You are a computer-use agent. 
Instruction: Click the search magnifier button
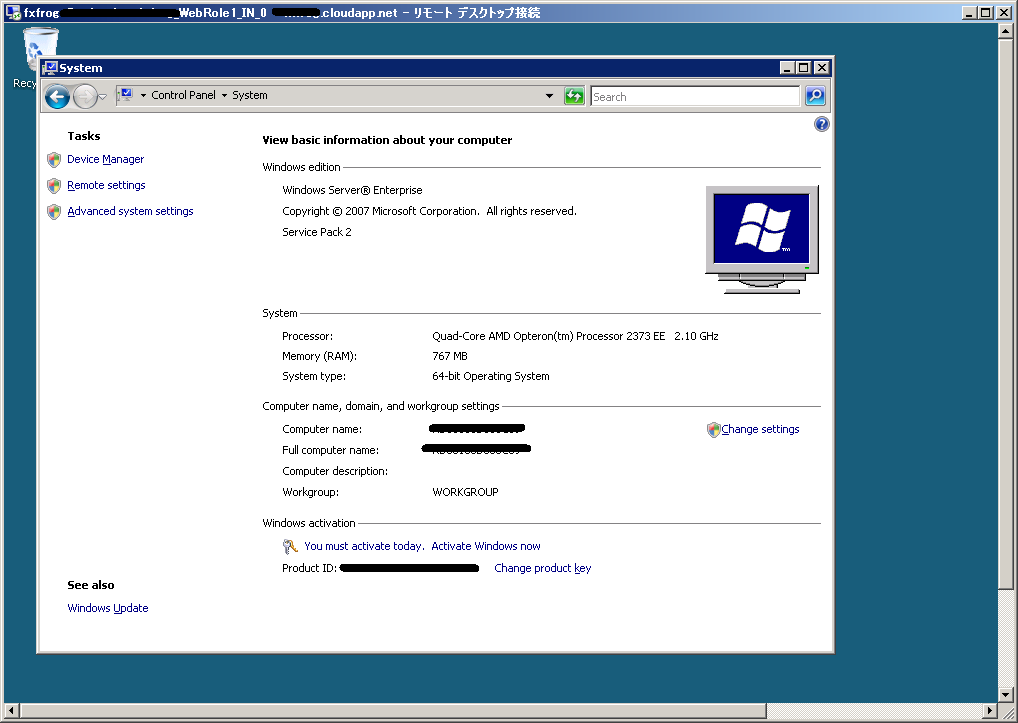click(815, 96)
